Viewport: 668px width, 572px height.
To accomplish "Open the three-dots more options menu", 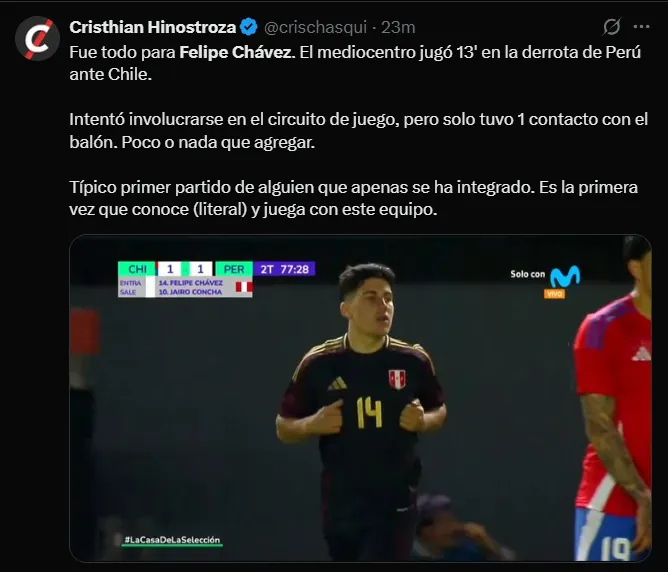I will 641,27.
